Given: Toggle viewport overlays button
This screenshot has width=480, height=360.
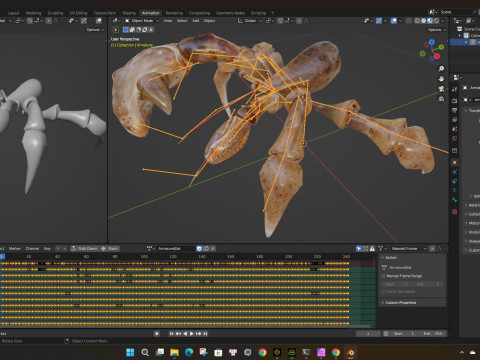Looking at the screenshot, I should point(394,21).
